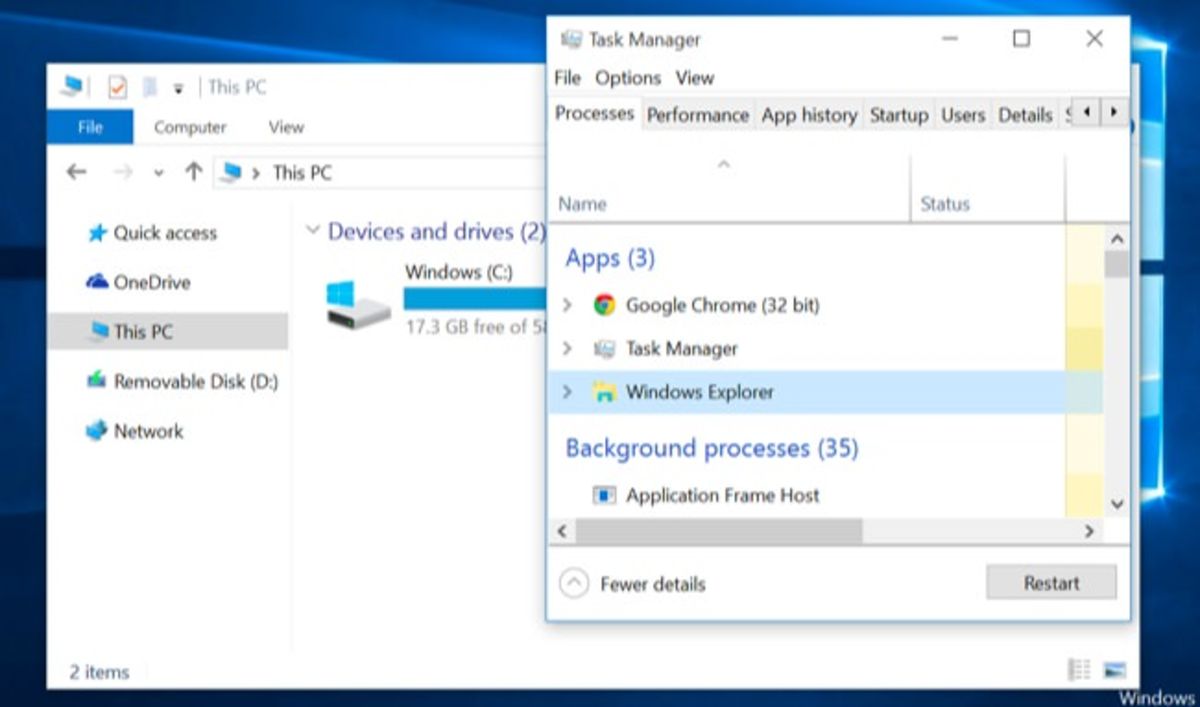Click the This PC breadcrumb in address bar

coord(302,172)
